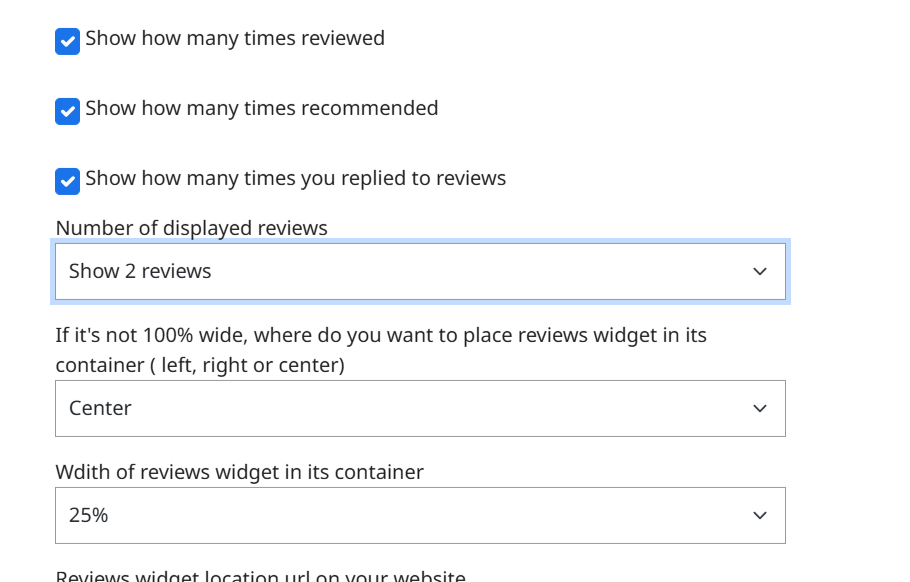This screenshot has width=910, height=582.
Task: Click the 'Reviews widget location url' label
Action: click(x=260, y=576)
